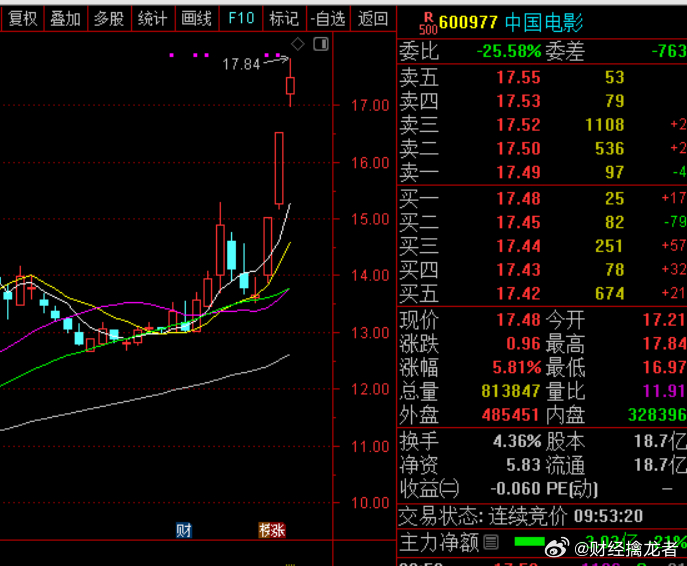Click 净资 value 5.83

point(523,465)
